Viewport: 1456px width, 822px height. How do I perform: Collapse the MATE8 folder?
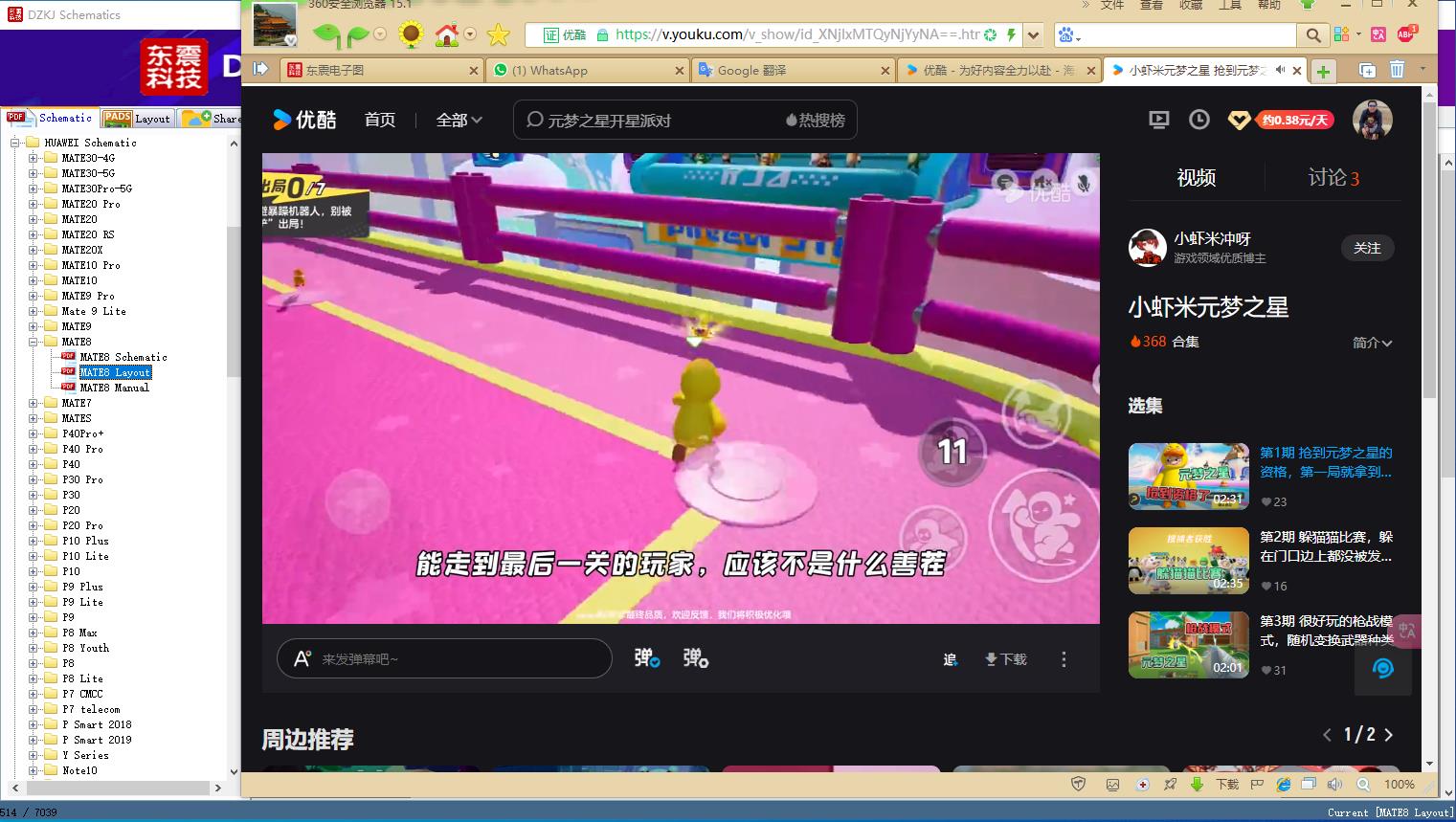(x=34, y=342)
